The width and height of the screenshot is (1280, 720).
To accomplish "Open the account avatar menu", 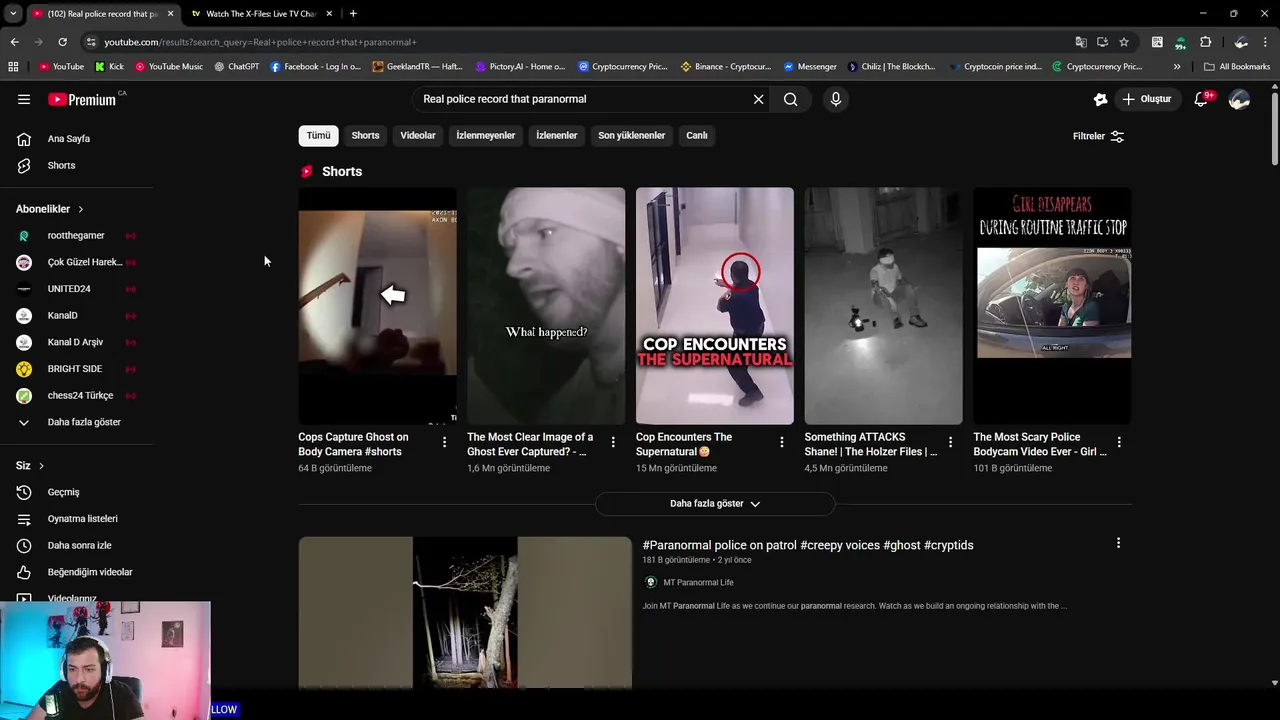I will [x=1239, y=99].
